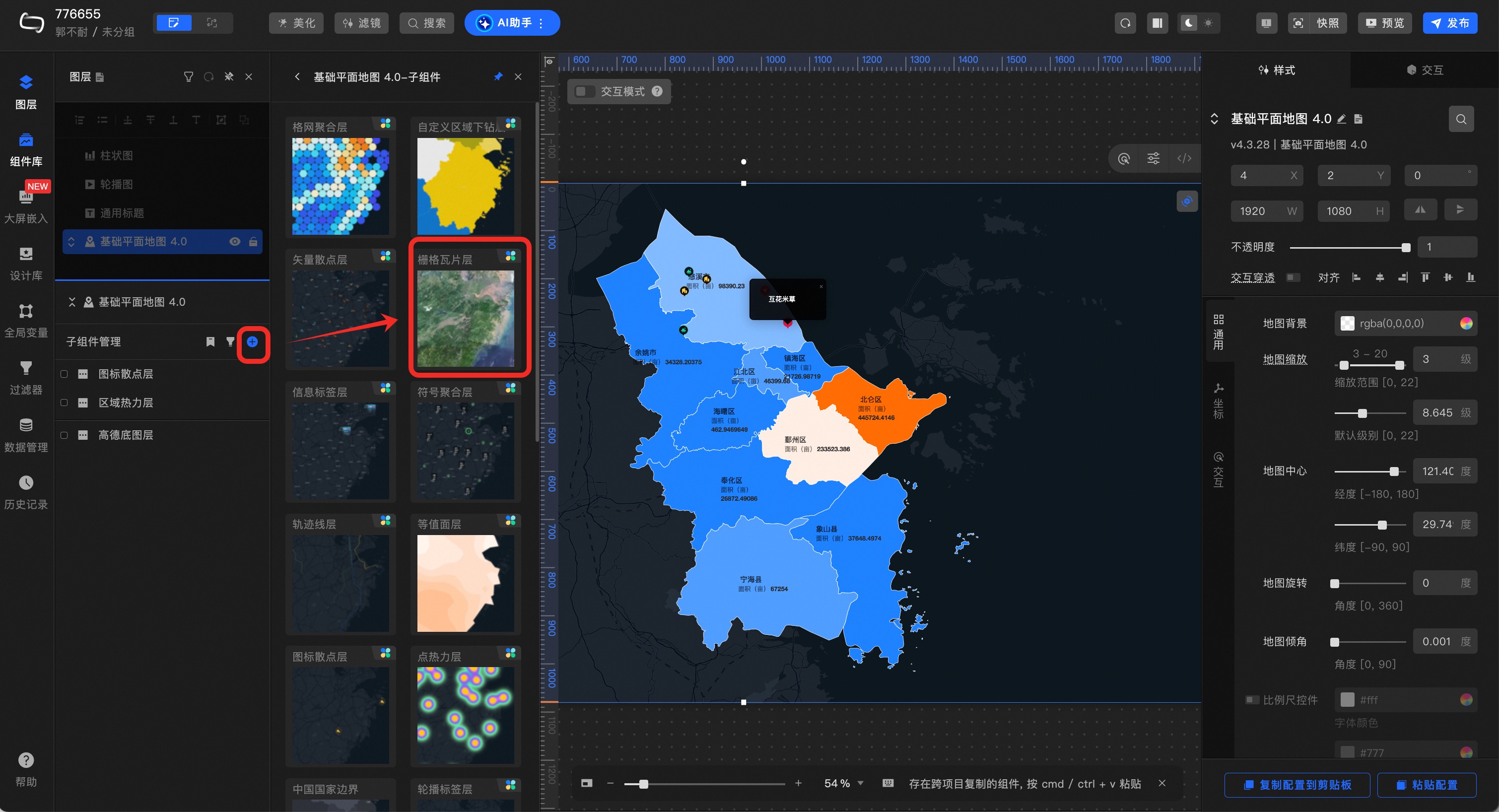Click the 发布 publish button

coord(1449,23)
